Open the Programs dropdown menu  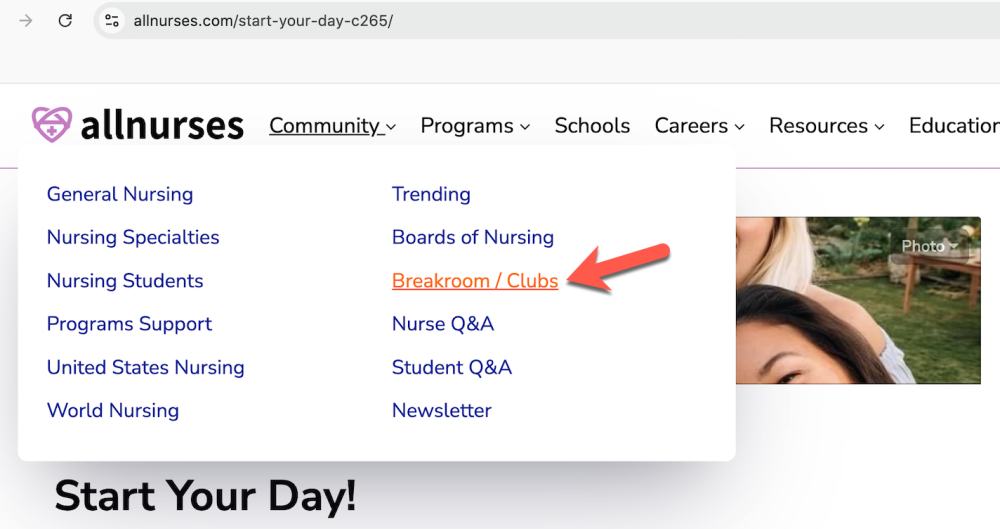474,126
